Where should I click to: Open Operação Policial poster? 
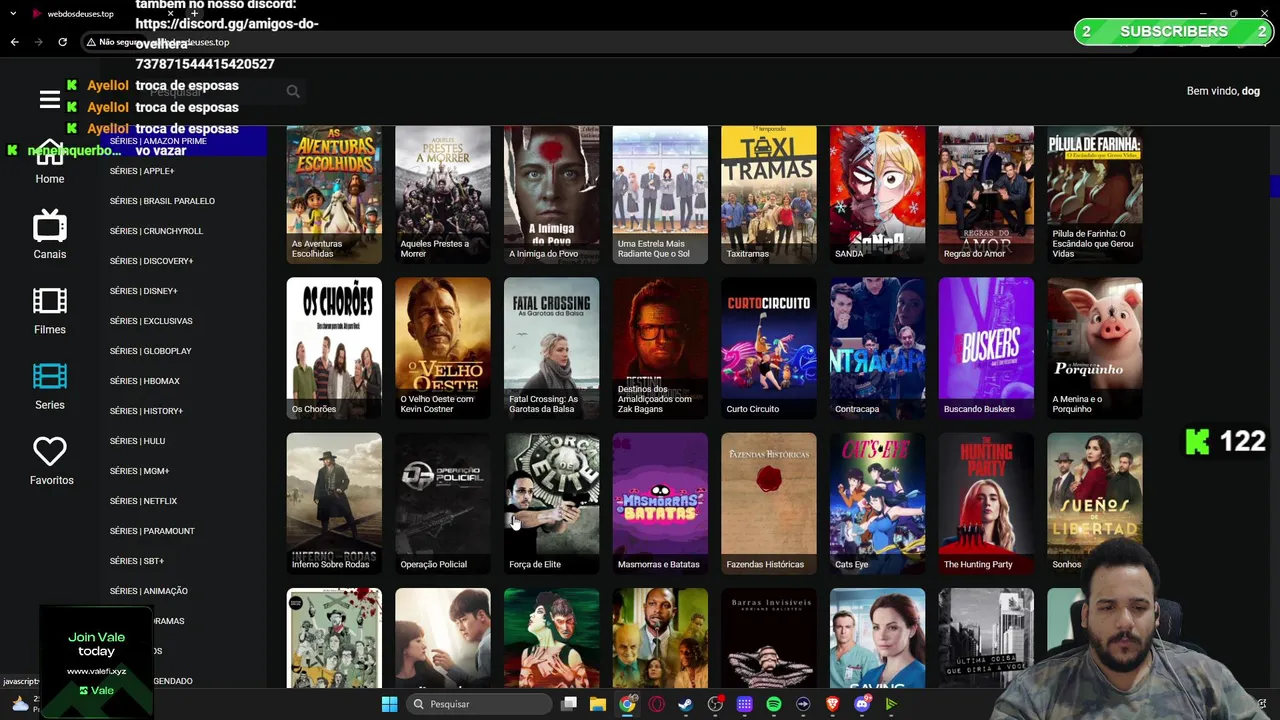pyautogui.click(x=443, y=503)
